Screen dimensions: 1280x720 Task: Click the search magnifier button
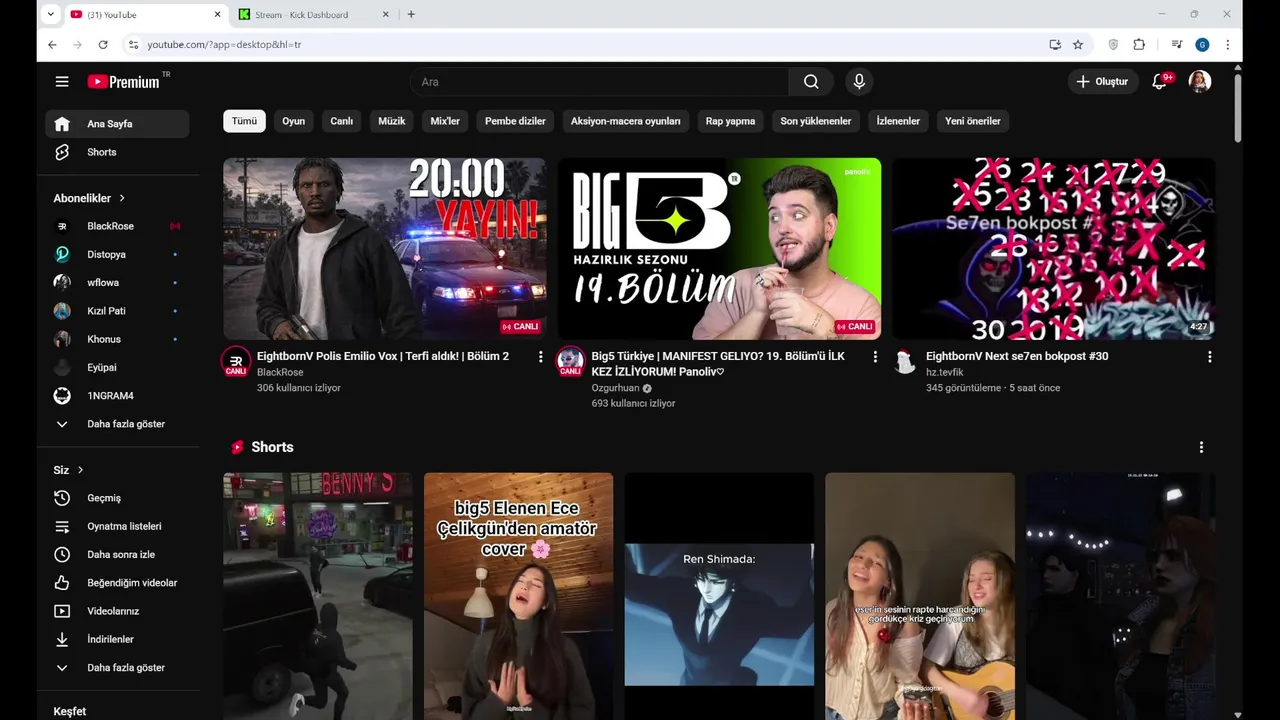tap(811, 82)
